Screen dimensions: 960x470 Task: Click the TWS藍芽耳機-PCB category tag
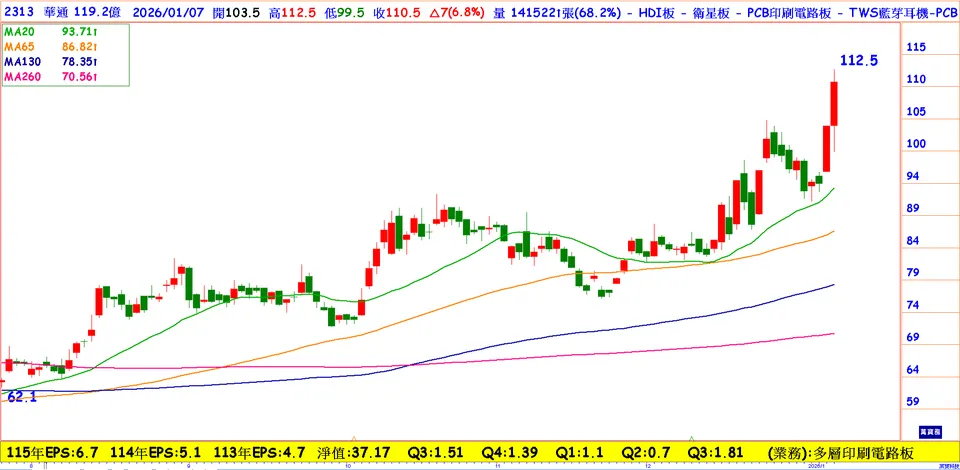coord(902,11)
